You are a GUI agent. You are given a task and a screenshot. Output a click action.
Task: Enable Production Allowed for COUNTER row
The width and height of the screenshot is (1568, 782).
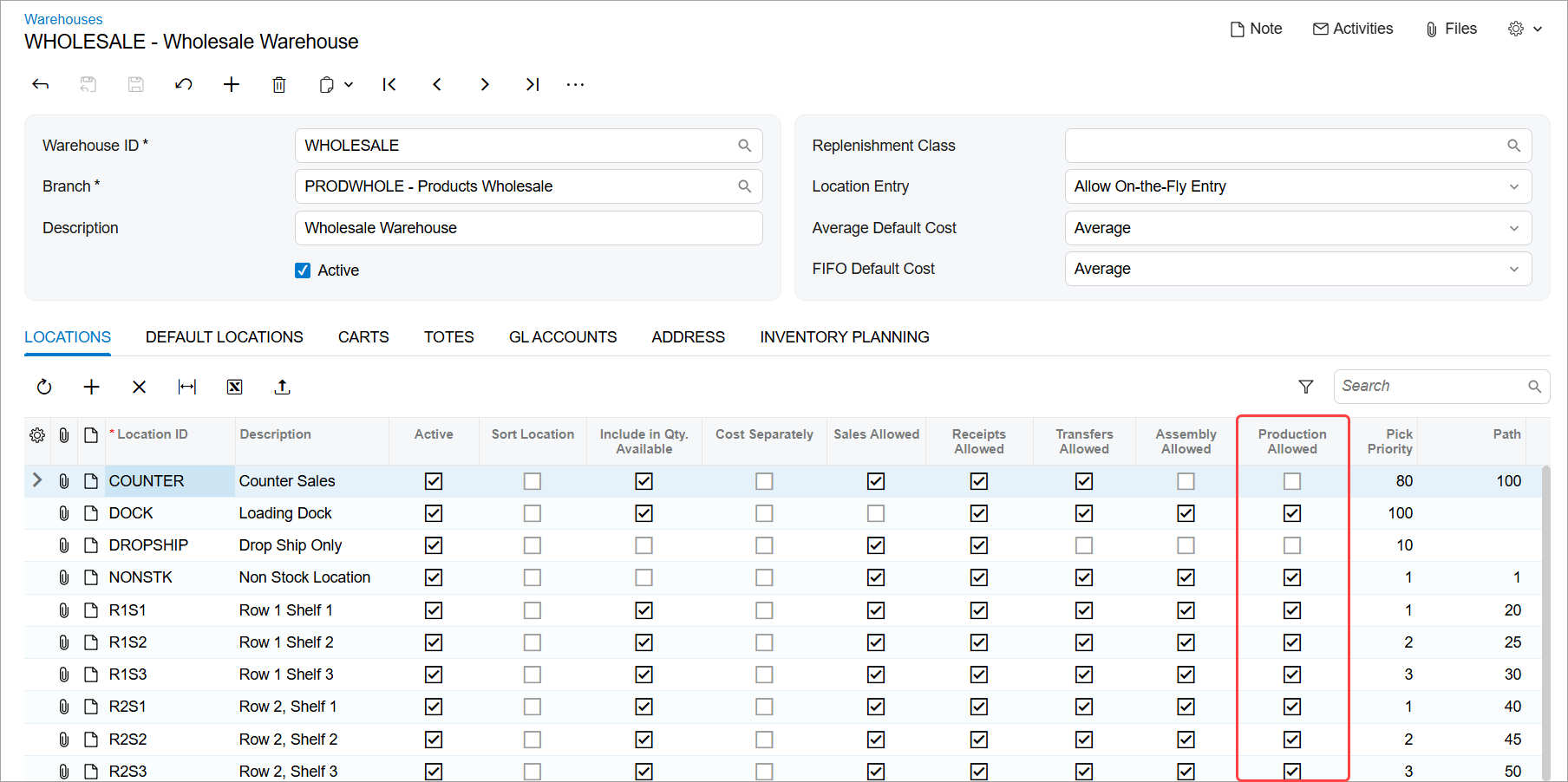coord(1291,481)
